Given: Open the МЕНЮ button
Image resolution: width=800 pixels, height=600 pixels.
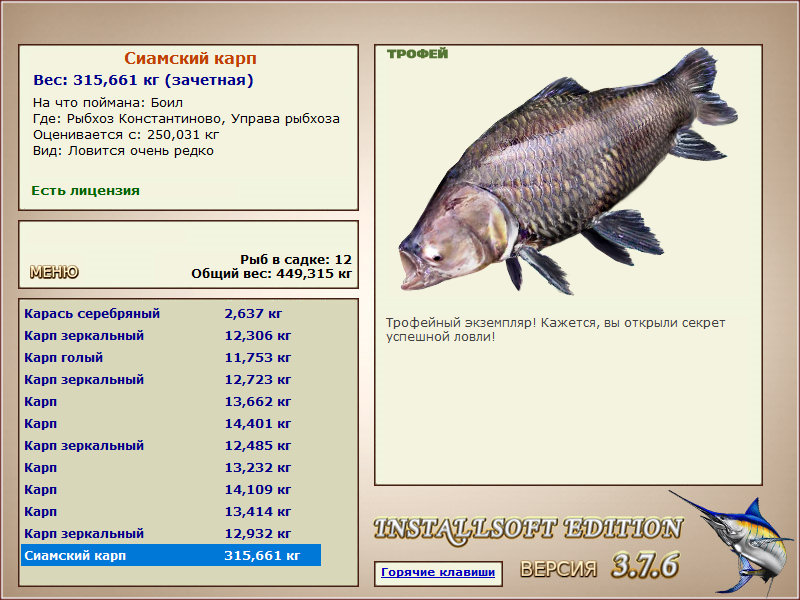Looking at the screenshot, I should [x=54, y=272].
